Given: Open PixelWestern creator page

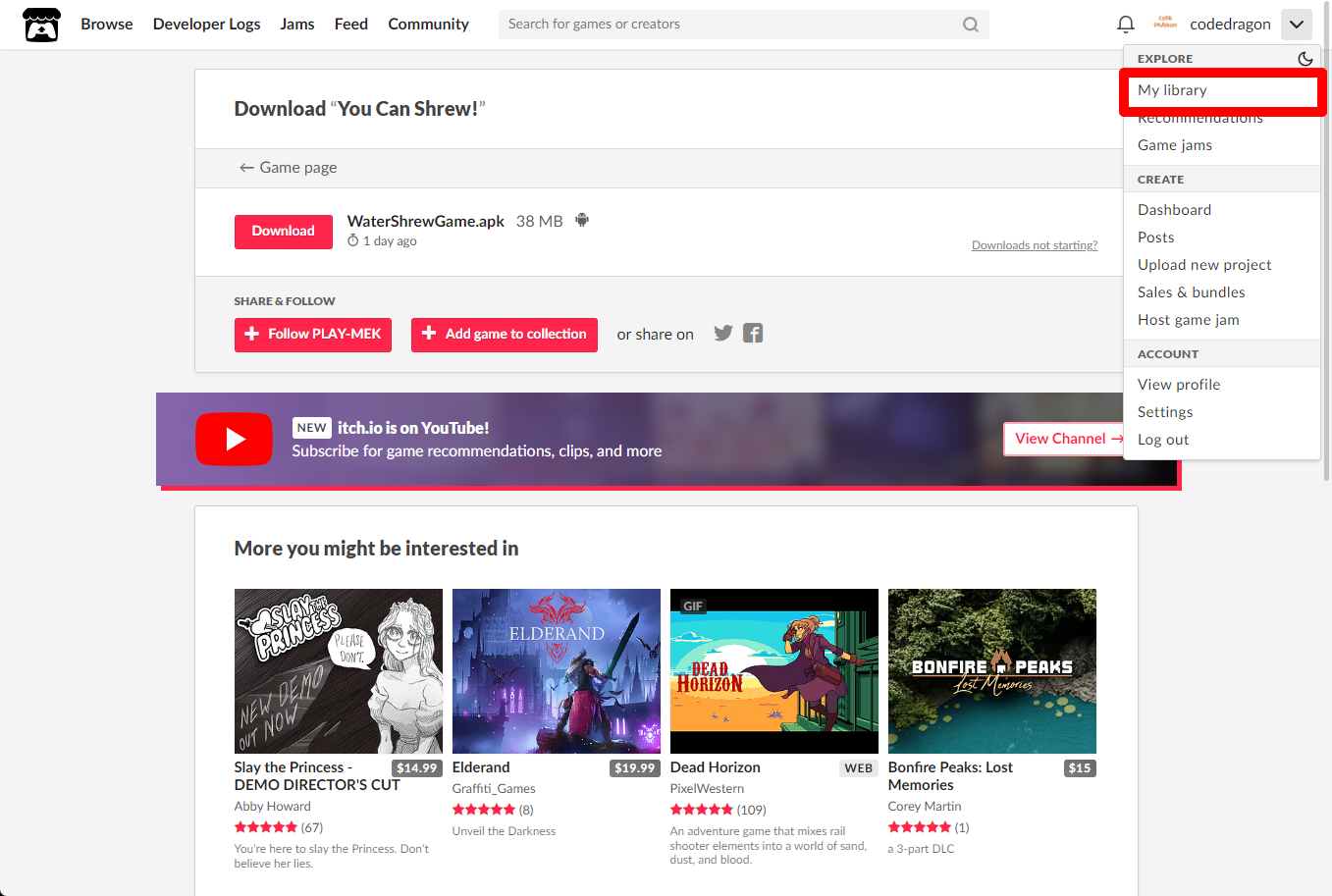Looking at the screenshot, I should pos(707,789).
